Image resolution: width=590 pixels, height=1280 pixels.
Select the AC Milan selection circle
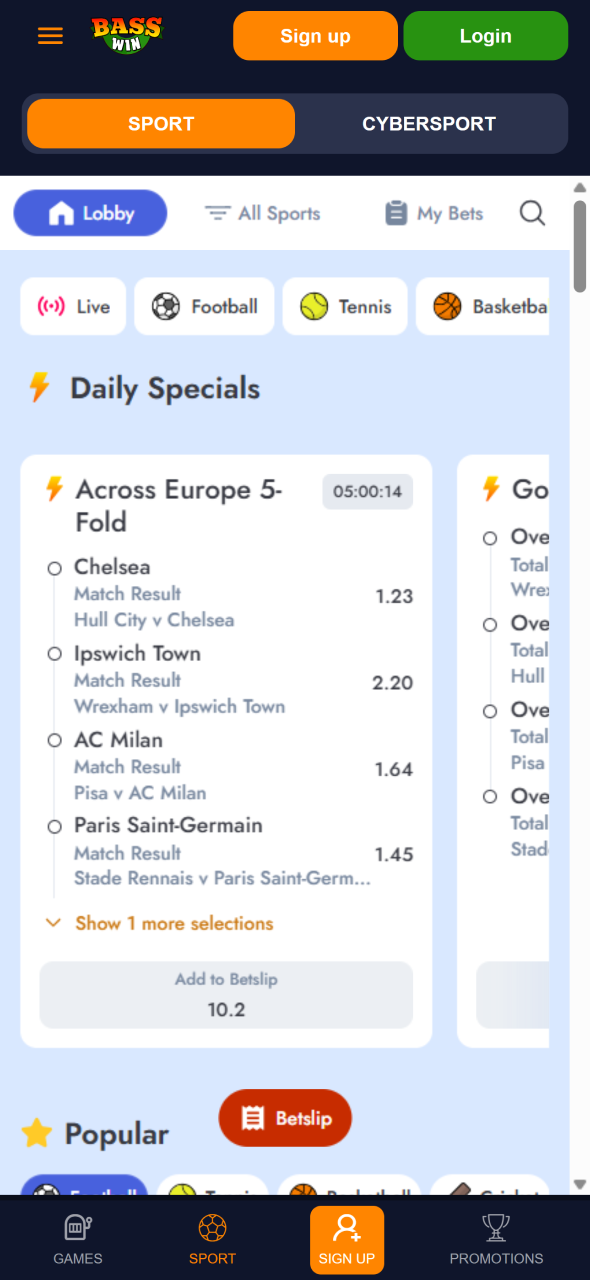tap(55, 741)
